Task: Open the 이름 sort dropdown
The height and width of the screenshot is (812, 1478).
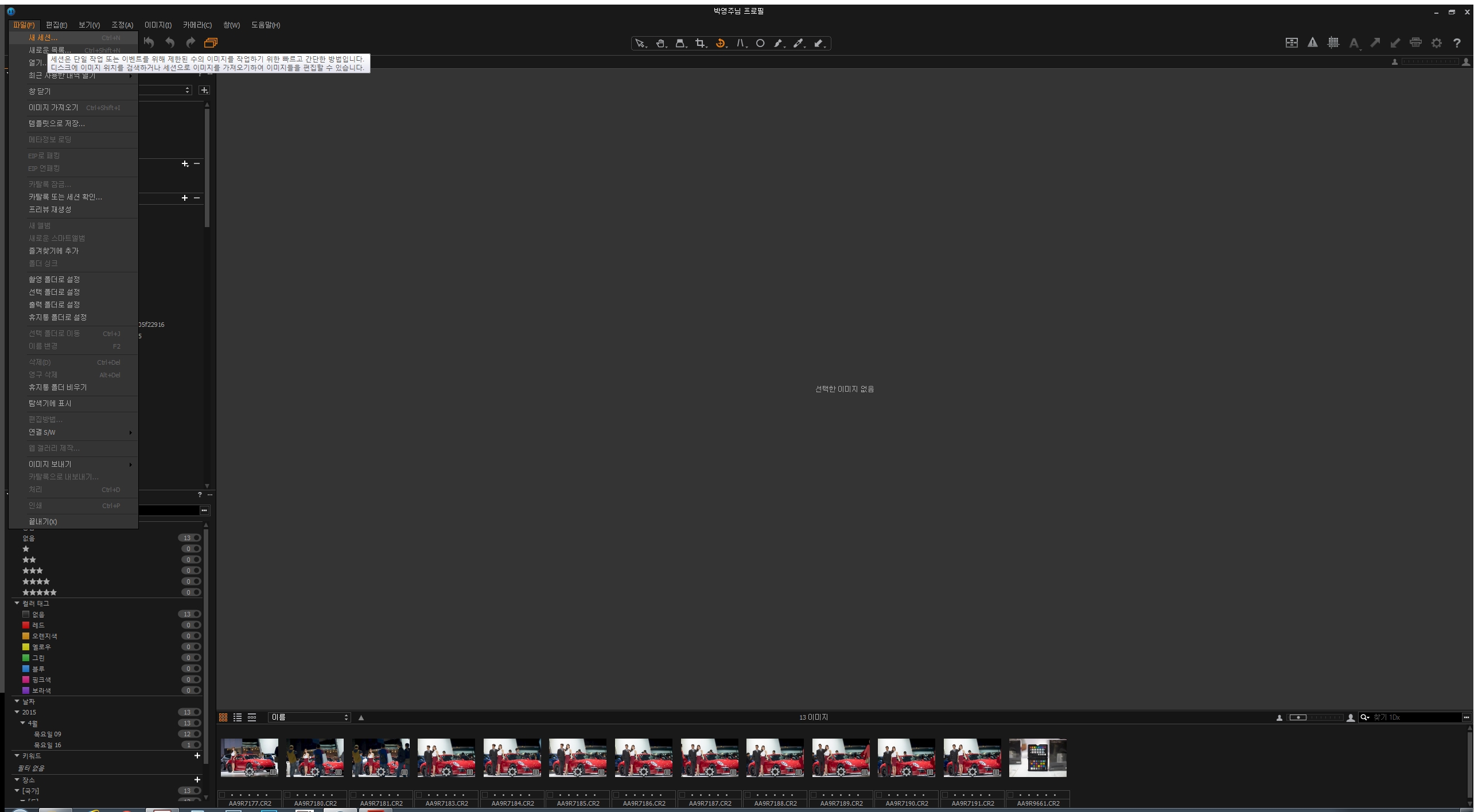Action: (x=309, y=717)
